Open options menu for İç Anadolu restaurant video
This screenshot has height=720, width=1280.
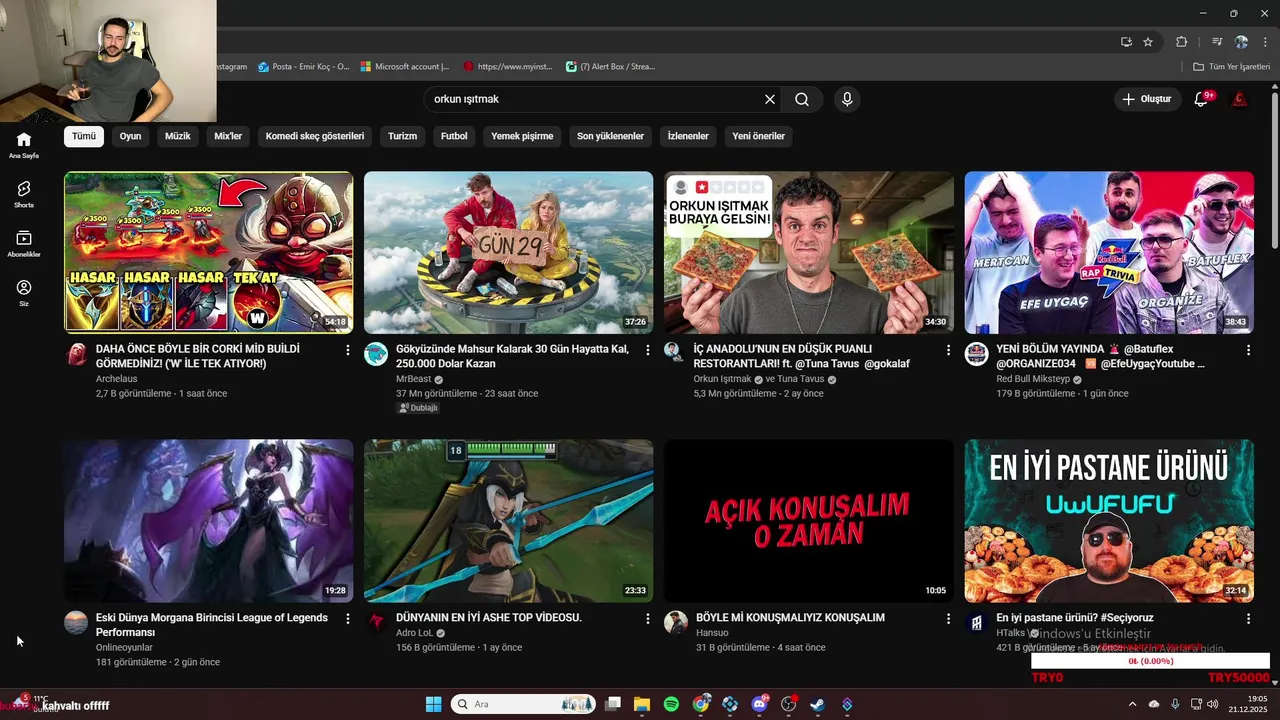(x=948, y=350)
